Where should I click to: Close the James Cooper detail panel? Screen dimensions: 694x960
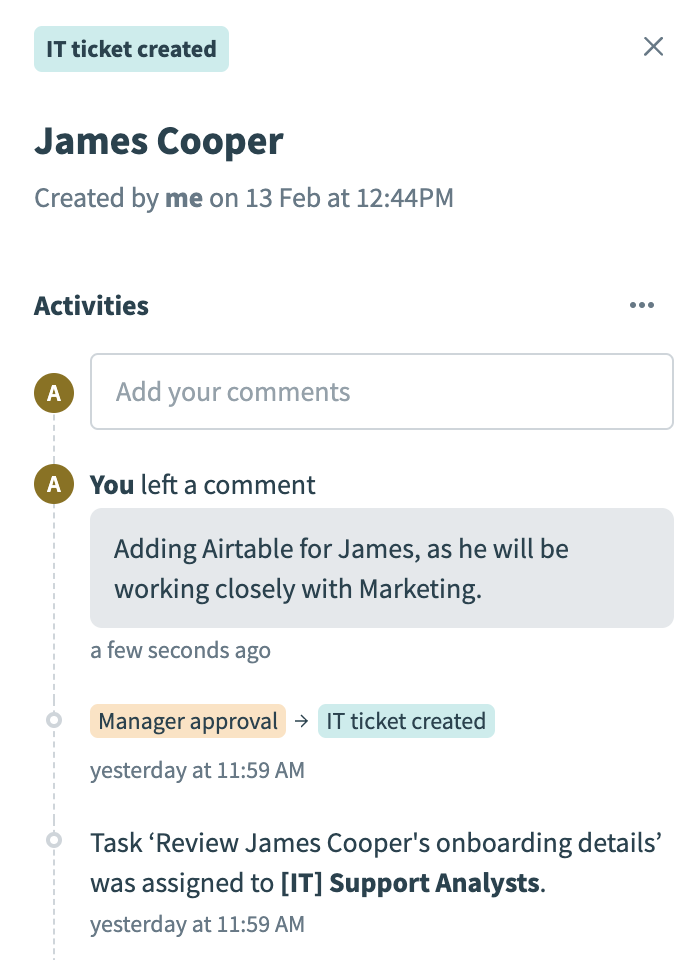point(653,46)
